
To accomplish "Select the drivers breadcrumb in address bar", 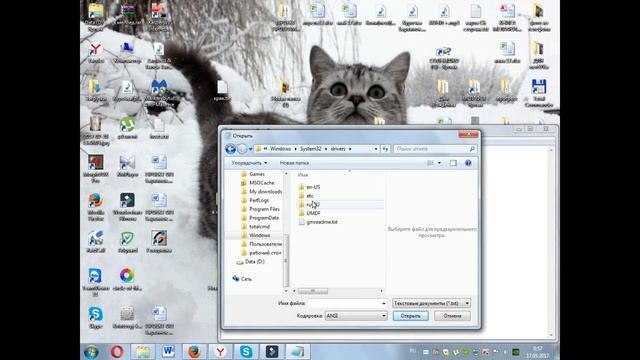I will [x=338, y=149].
